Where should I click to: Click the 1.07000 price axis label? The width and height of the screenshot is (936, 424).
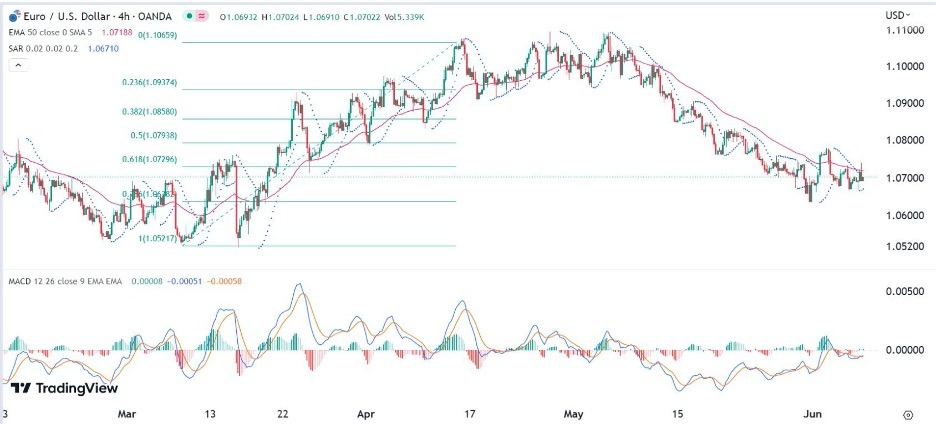(x=904, y=177)
